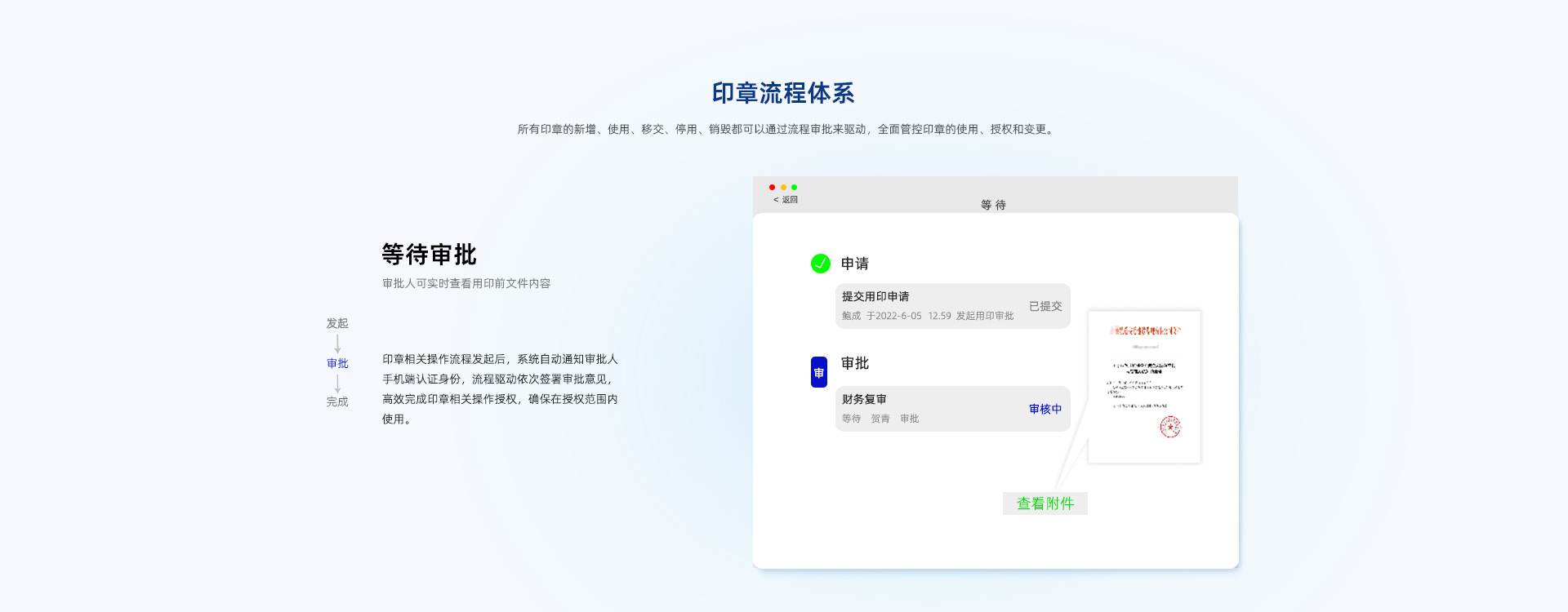Click the 鲍成 于2022-6-05 detail line
This screenshot has height=612, width=1568.
(x=928, y=316)
